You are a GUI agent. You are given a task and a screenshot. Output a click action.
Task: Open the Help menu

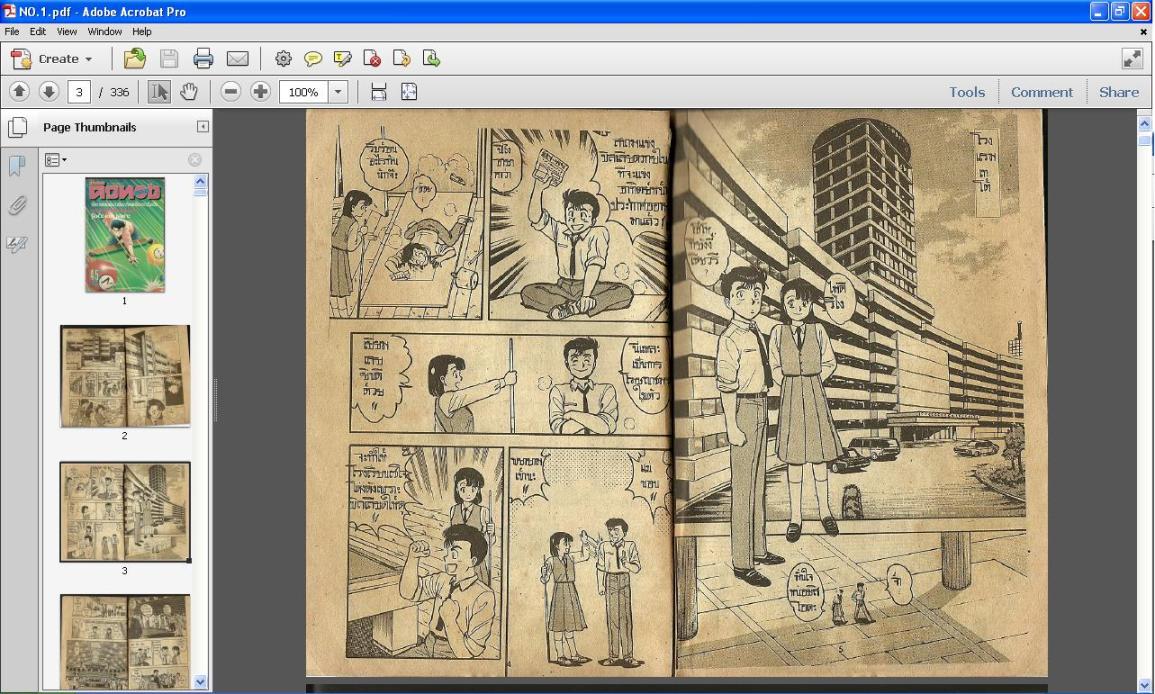142,32
